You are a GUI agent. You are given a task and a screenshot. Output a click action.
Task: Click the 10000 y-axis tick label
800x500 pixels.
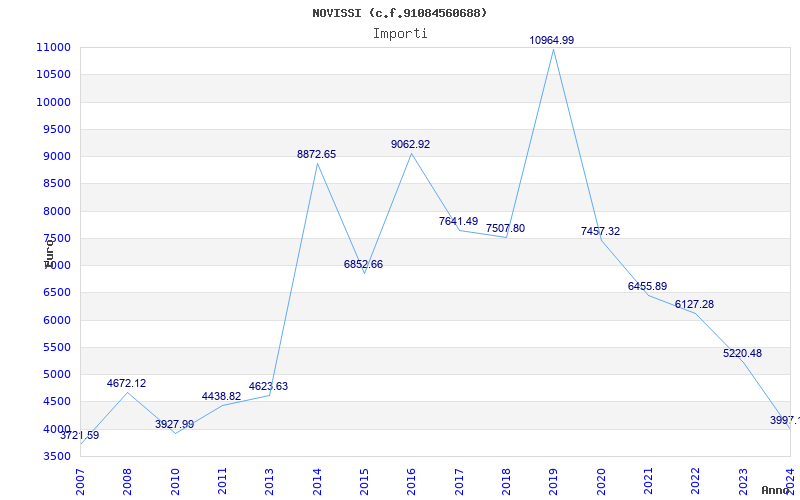pos(53,102)
